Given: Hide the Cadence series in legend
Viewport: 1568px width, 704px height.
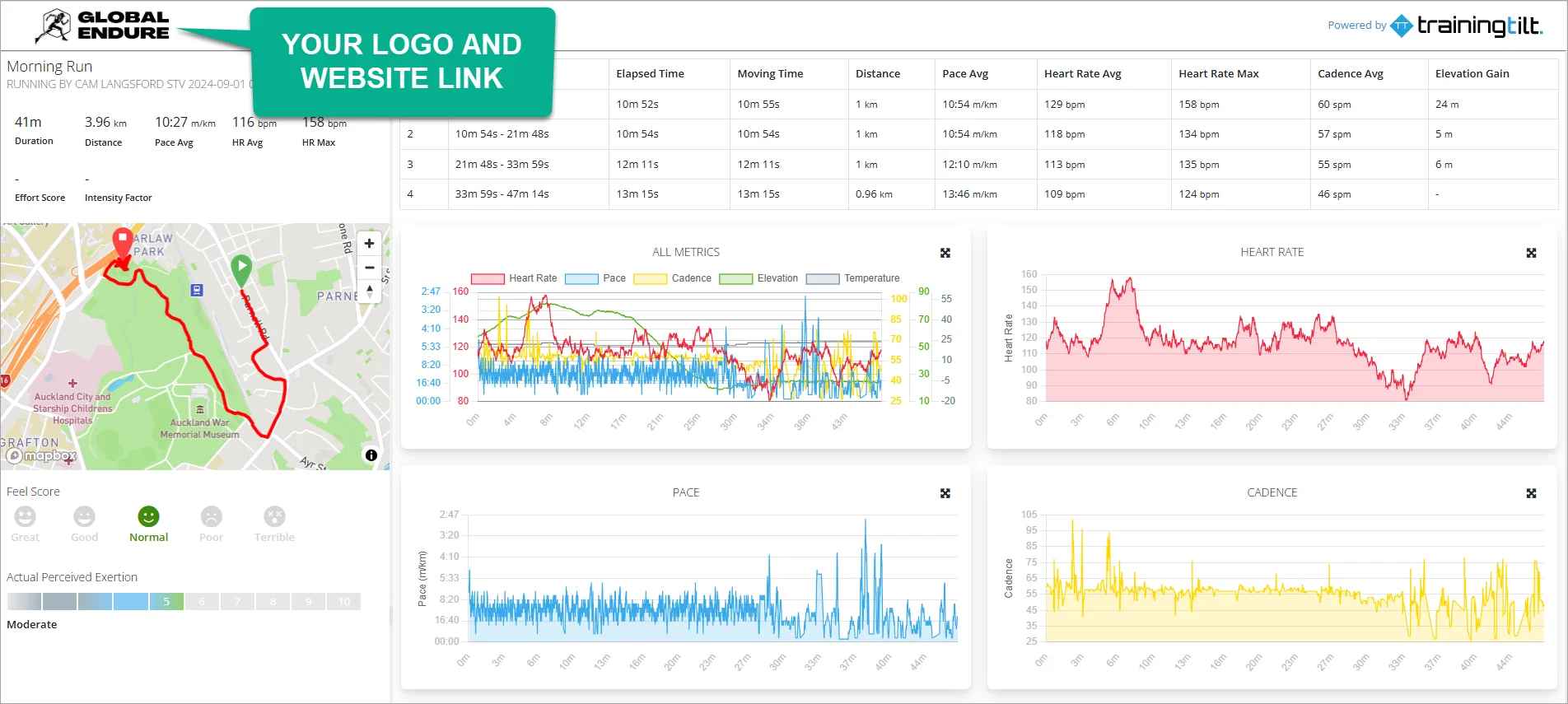Looking at the screenshot, I should [672, 278].
